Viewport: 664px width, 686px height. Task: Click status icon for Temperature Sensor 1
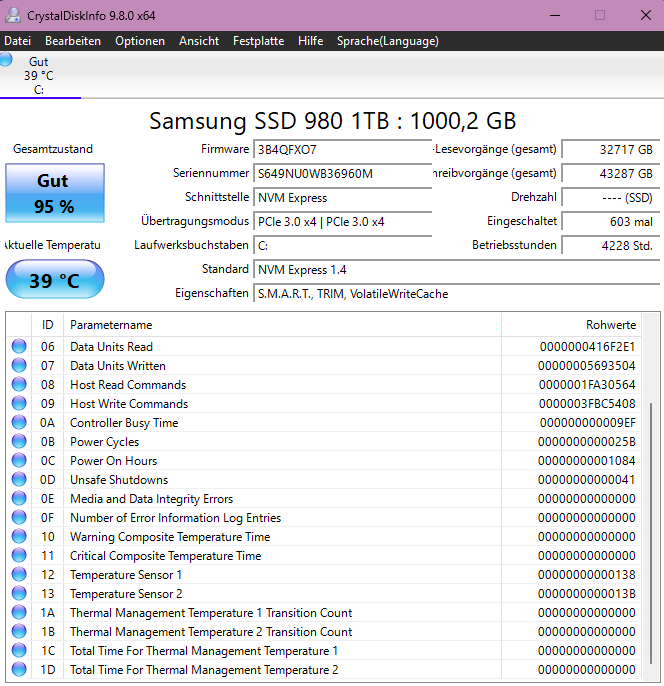19,574
